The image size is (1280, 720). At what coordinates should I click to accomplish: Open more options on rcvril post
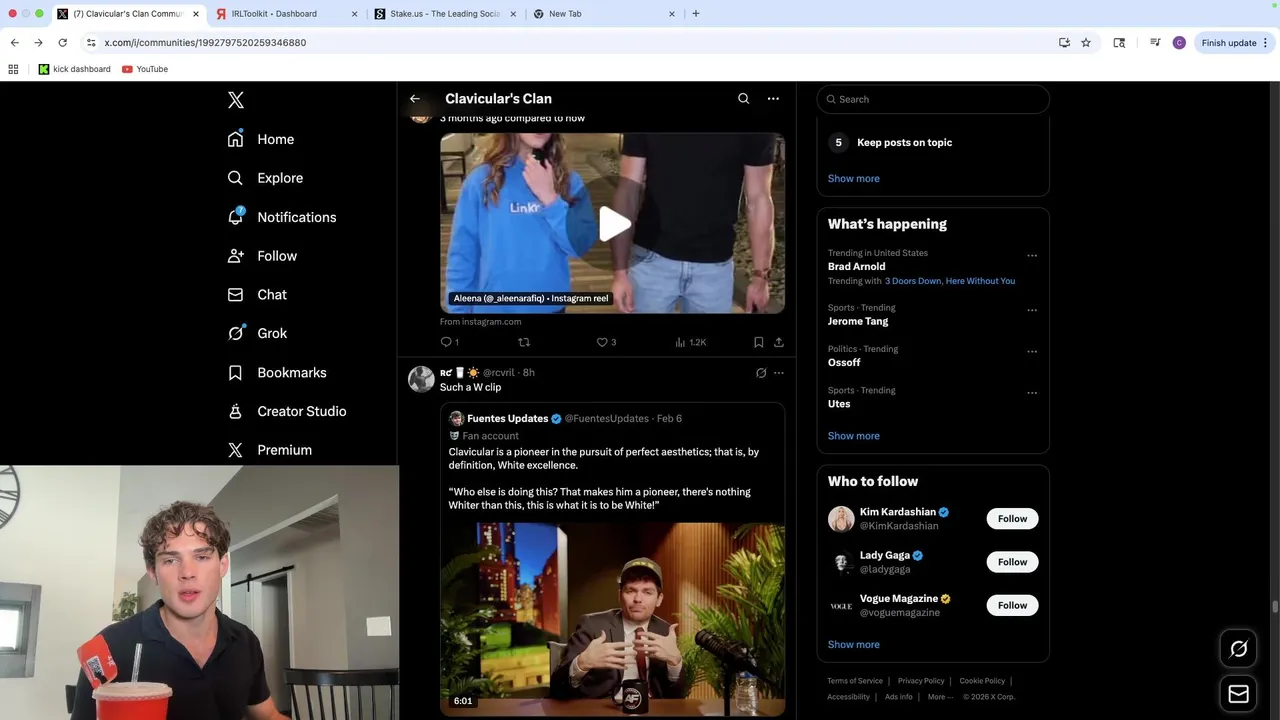click(779, 373)
